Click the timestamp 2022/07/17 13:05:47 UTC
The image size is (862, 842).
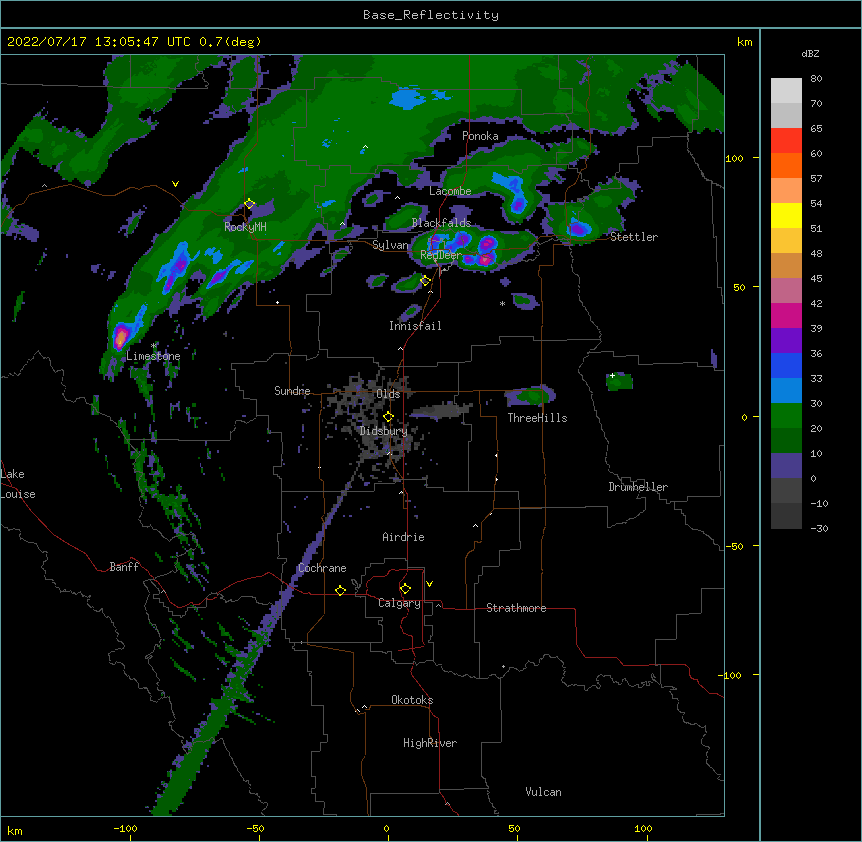[99, 42]
